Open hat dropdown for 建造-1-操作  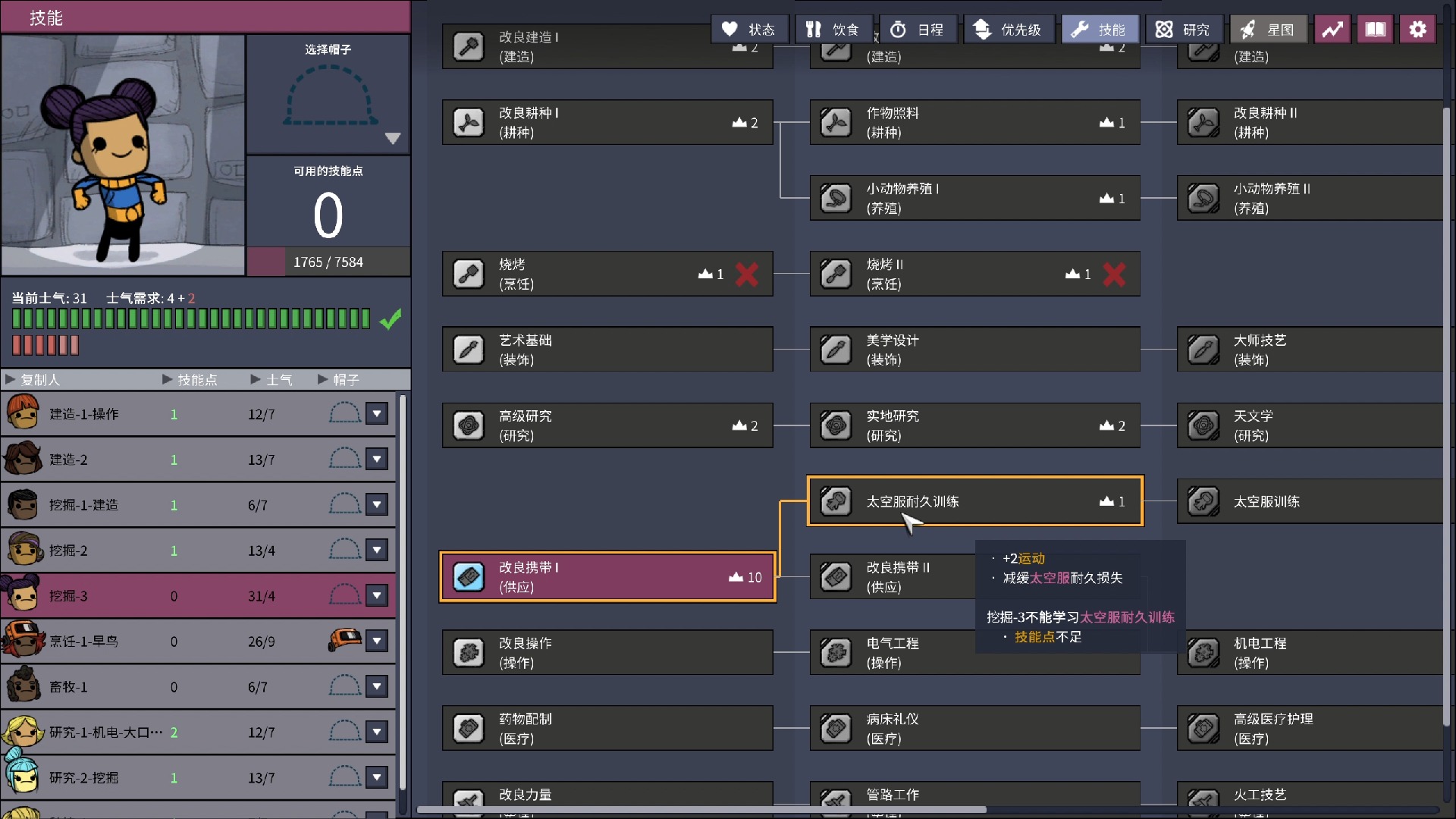[x=377, y=414]
